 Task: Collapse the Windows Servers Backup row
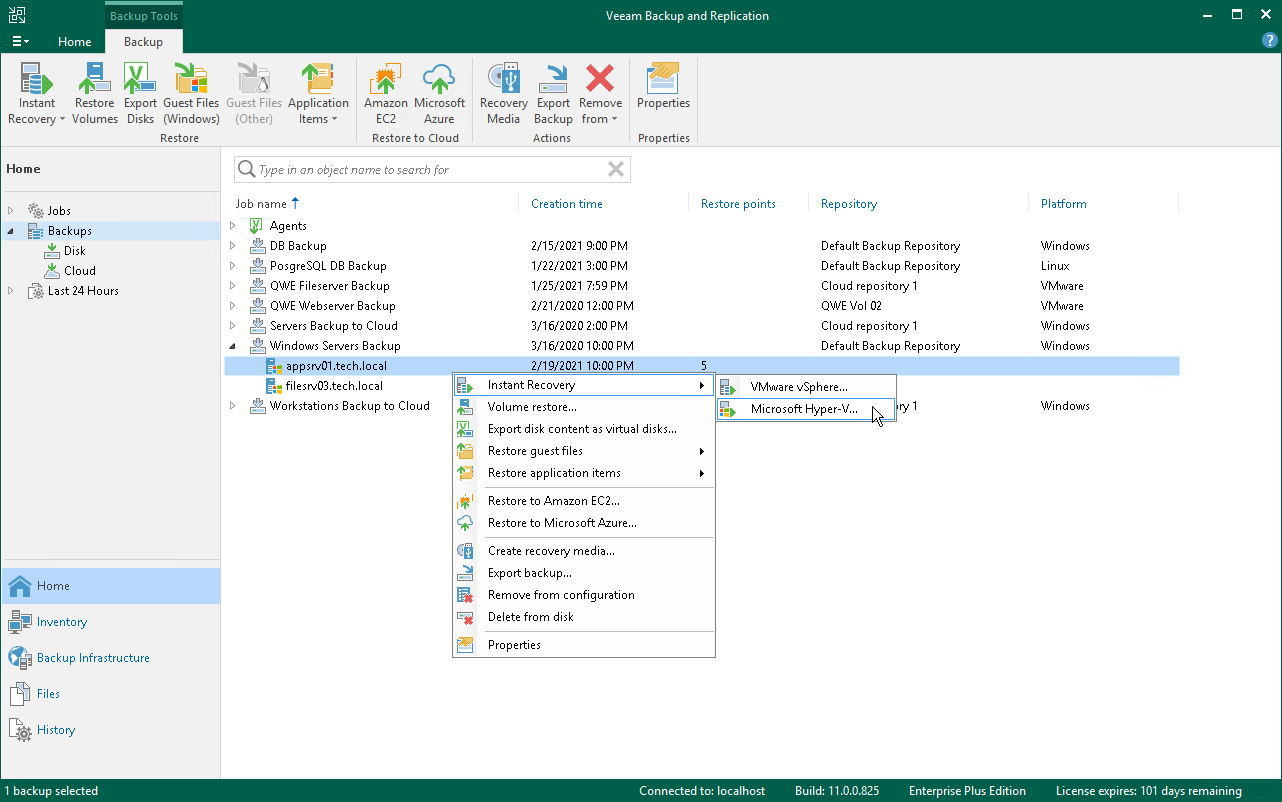point(233,346)
